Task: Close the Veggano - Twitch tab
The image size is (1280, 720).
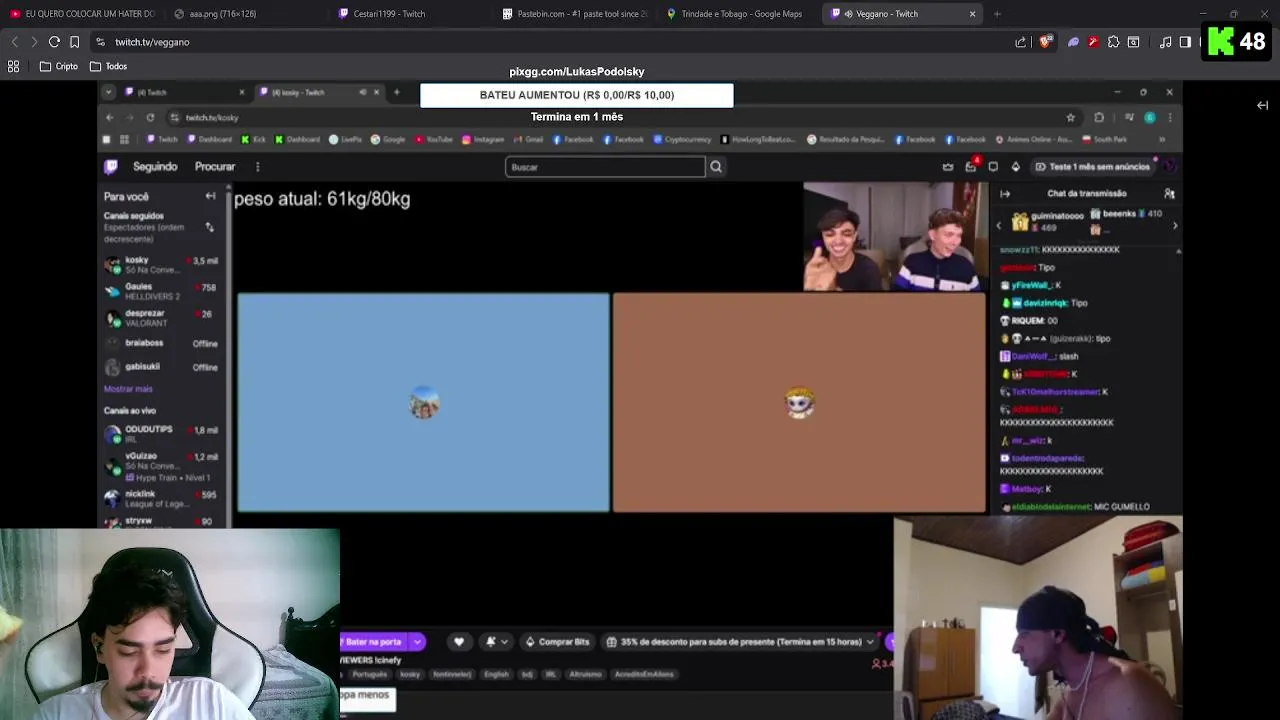Action: [972, 14]
